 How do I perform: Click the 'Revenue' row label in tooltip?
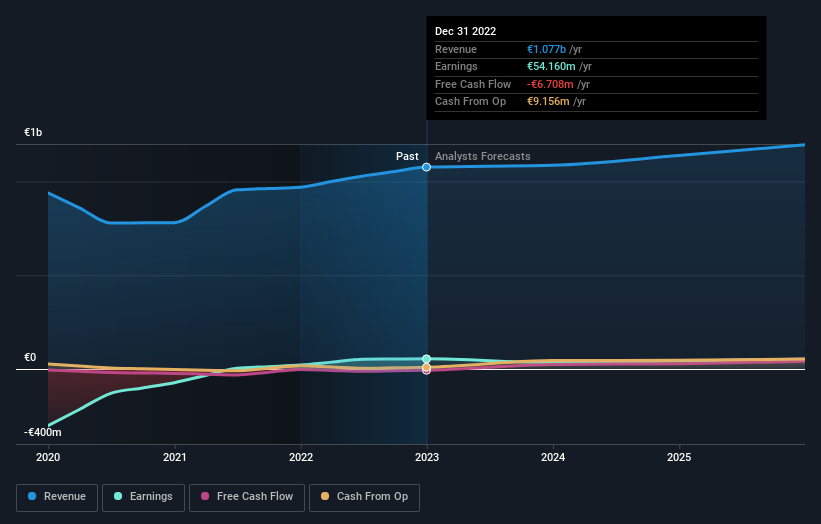pyautogui.click(x=456, y=49)
